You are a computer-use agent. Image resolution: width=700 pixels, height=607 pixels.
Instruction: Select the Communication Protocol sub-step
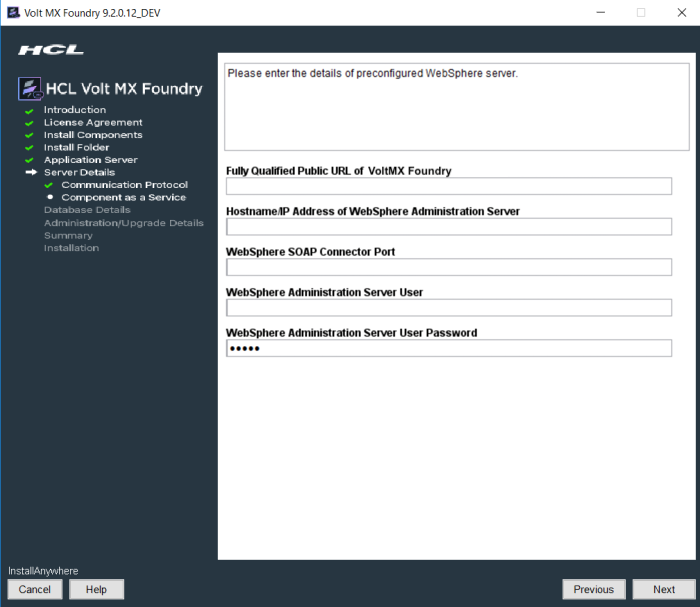pos(125,185)
